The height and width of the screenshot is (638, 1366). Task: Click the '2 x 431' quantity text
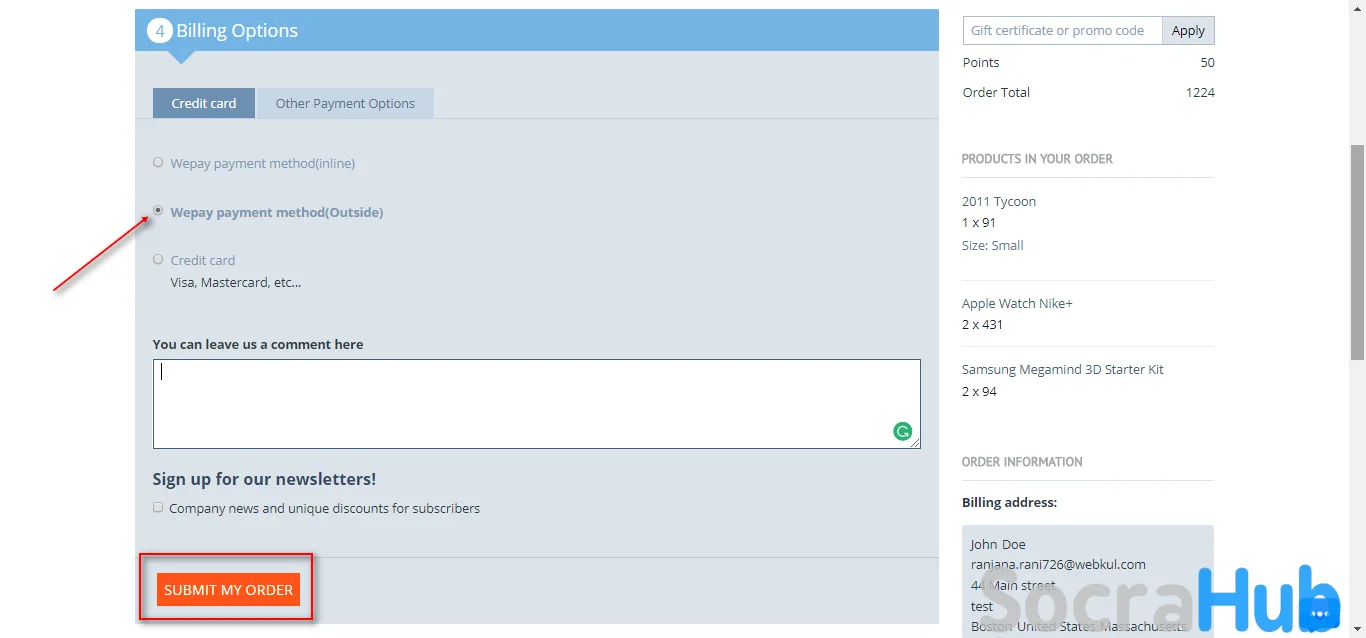pos(982,324)
